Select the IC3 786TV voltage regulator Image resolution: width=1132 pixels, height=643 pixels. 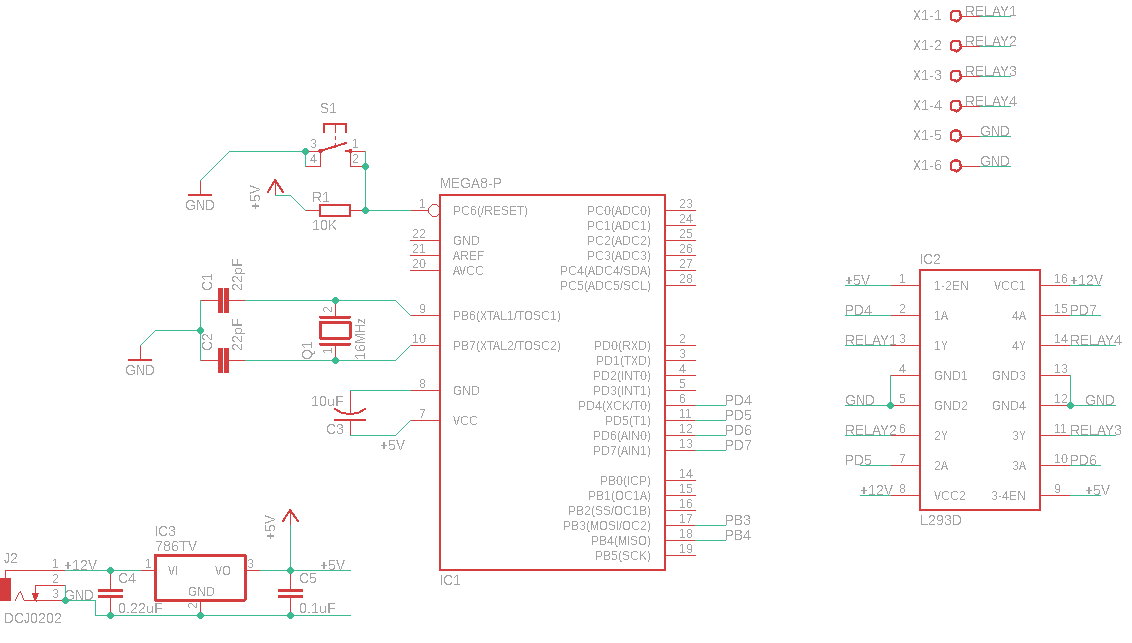[x=200, y=578]
